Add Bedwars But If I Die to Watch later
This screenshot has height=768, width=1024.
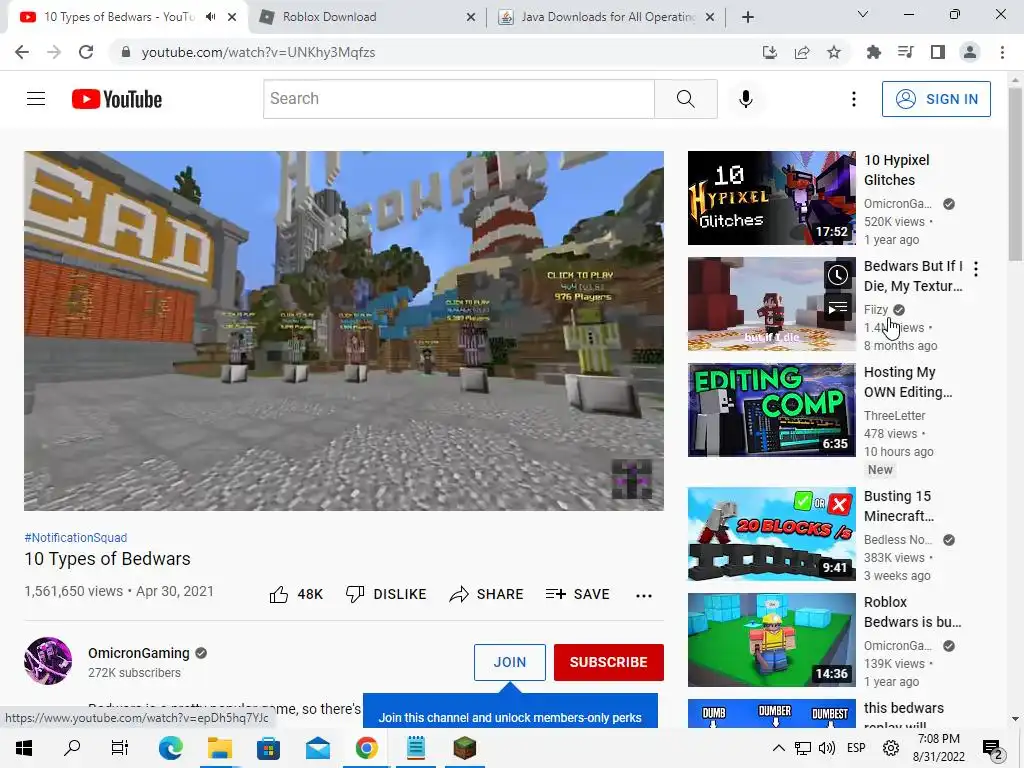tap(837, 276)
